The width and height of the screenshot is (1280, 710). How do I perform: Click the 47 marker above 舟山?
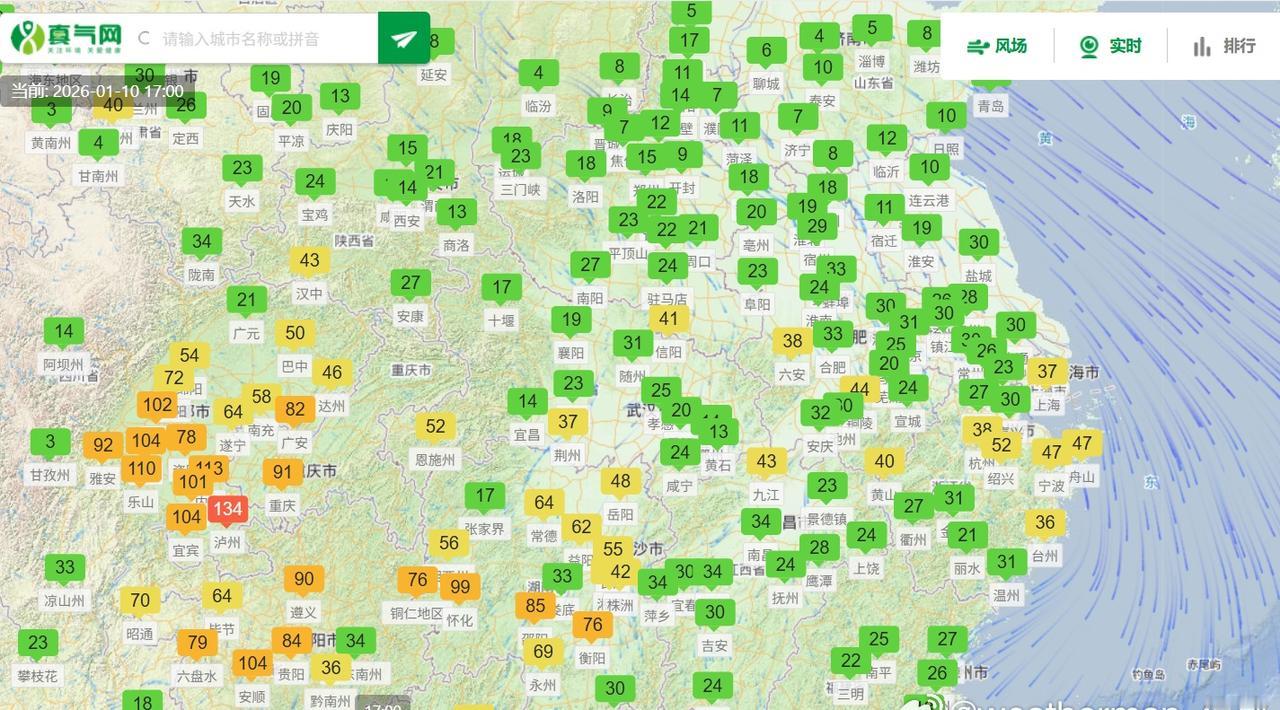click(x=1082, y=445)
